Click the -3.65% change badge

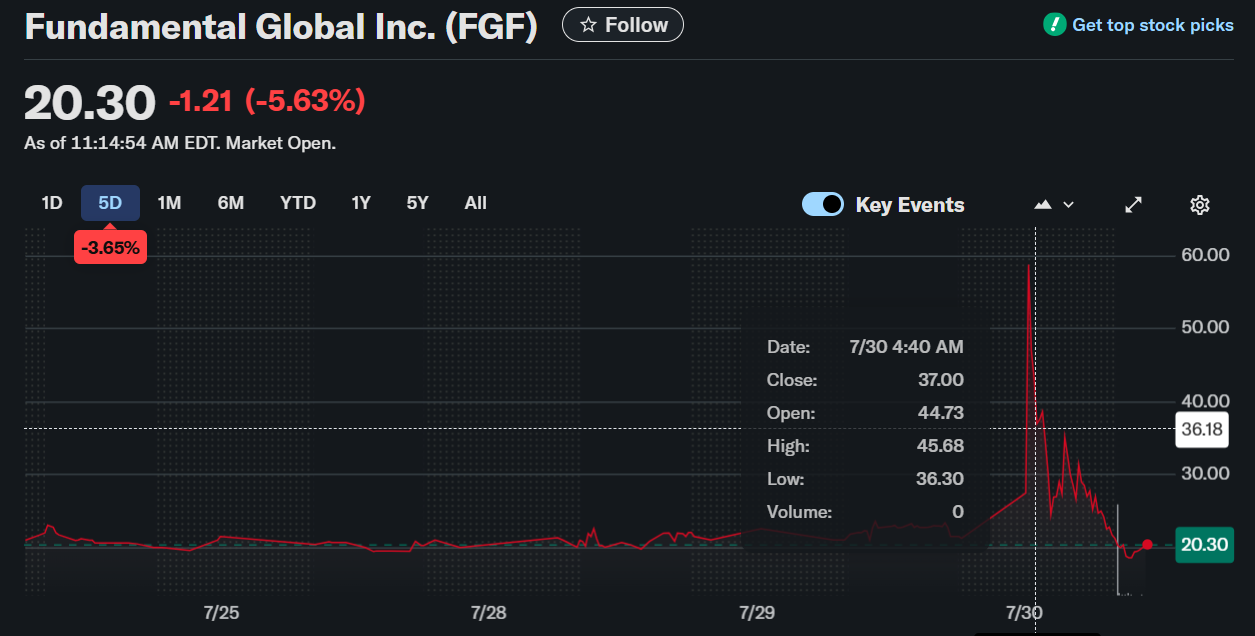tap(110, 248)
